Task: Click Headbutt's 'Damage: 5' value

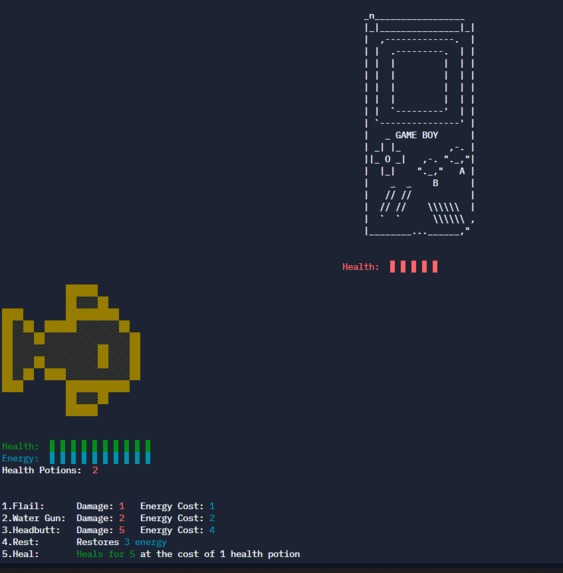Action: (x=100, y=530)
